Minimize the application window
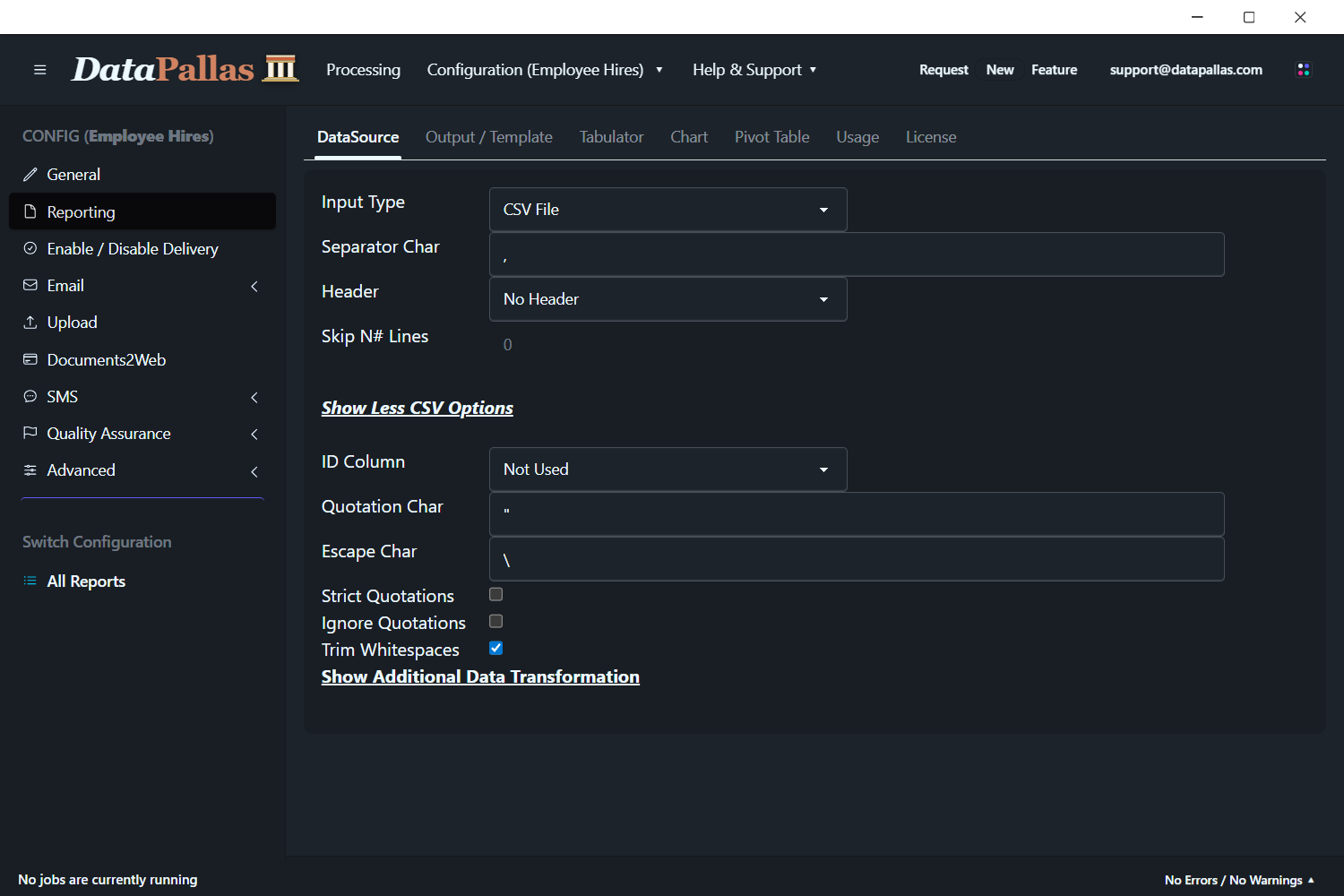This screenshot has width=1344, height=896. [x=1197, y=17]
